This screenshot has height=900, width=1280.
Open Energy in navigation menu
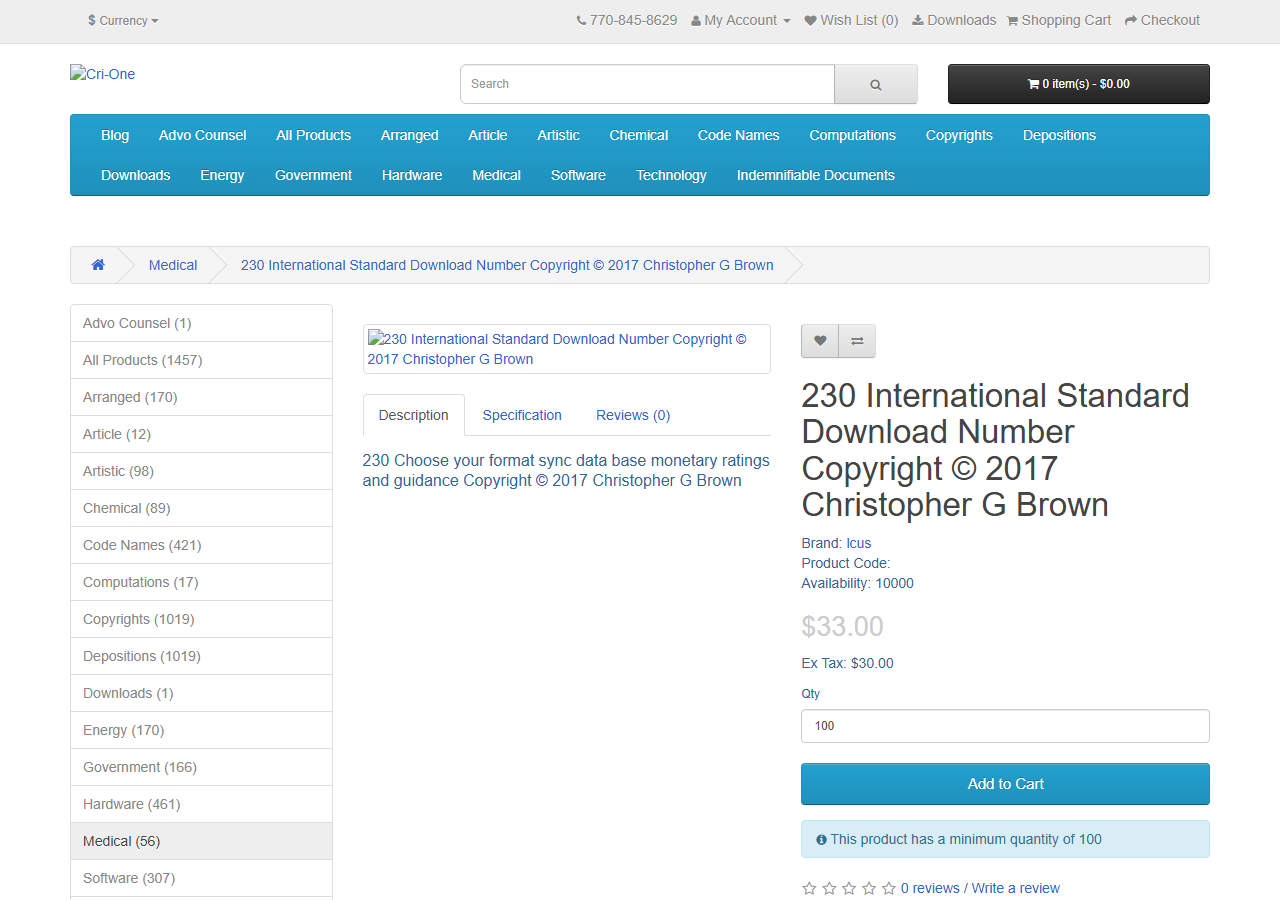coord(222,175)
